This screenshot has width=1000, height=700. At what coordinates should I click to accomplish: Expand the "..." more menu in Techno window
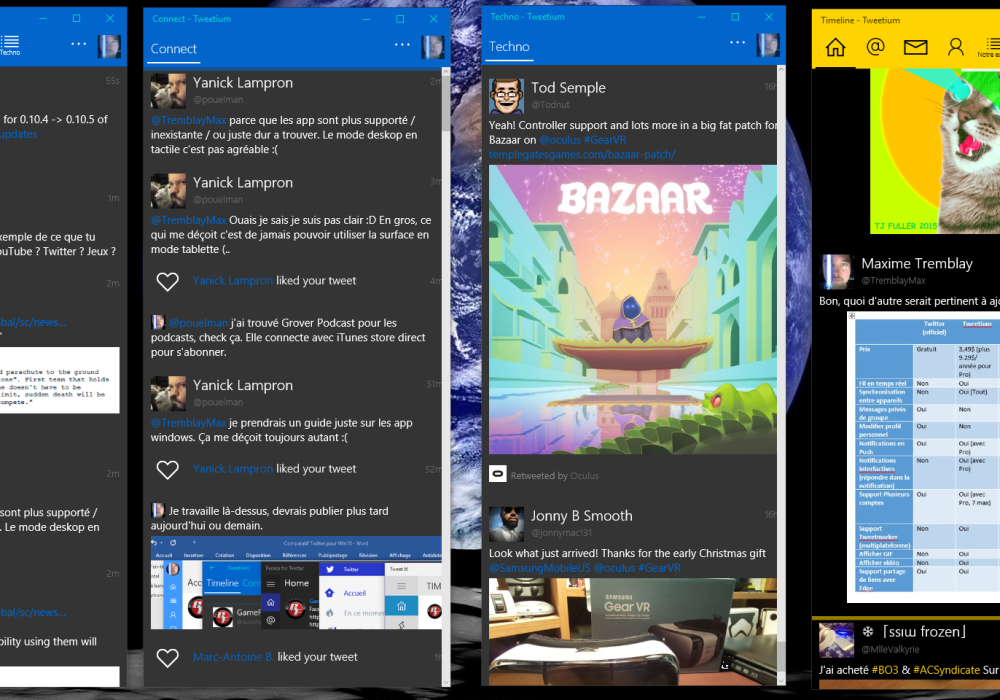(738, 43)
